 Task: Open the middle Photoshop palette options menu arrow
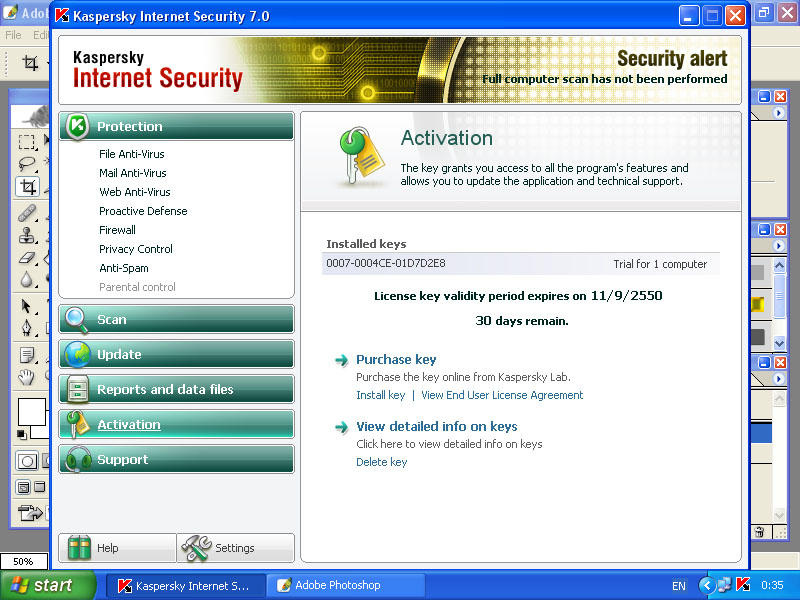(x=779, y=246)
